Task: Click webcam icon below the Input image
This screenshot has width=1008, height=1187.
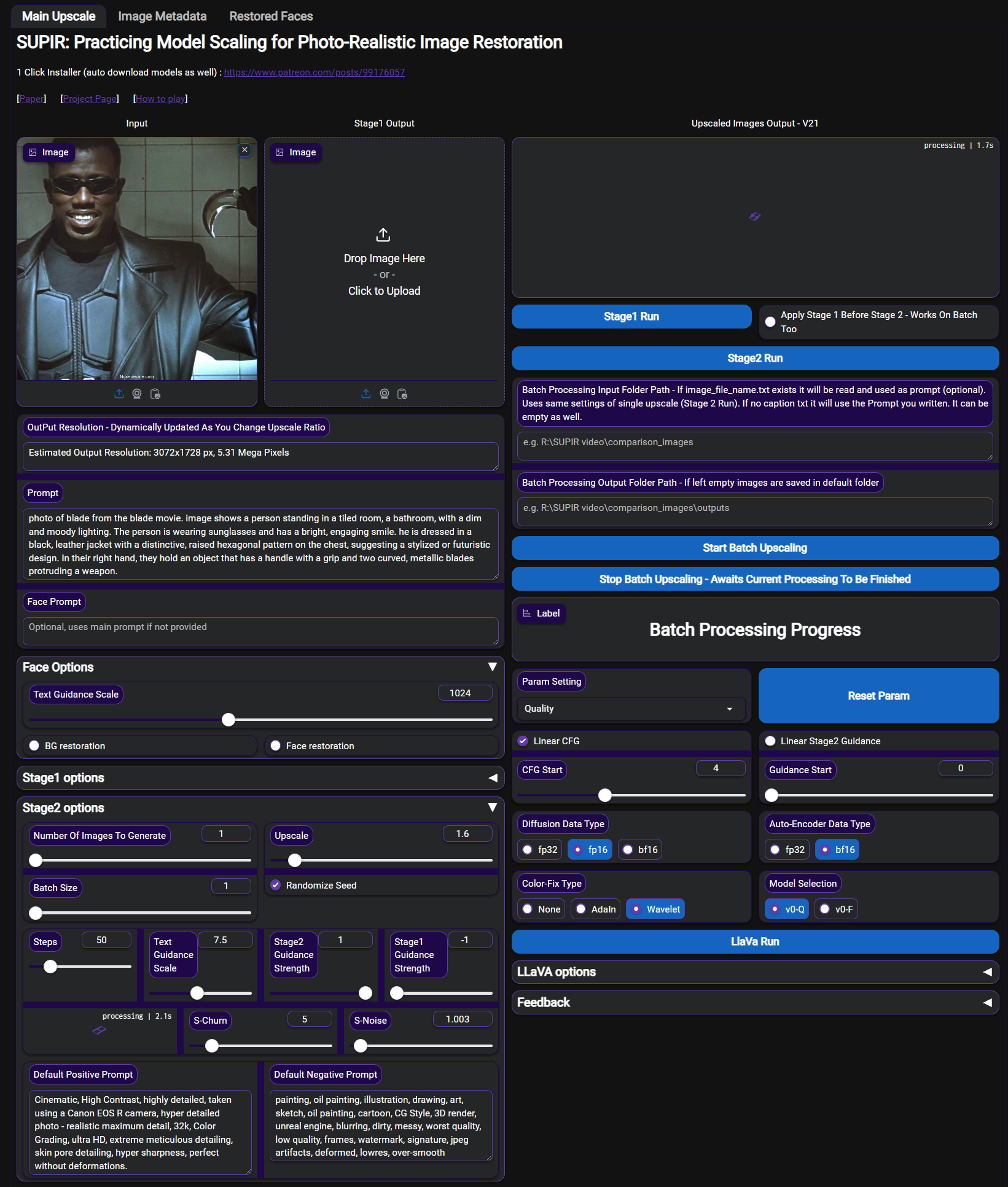Action: pos(137,394)
